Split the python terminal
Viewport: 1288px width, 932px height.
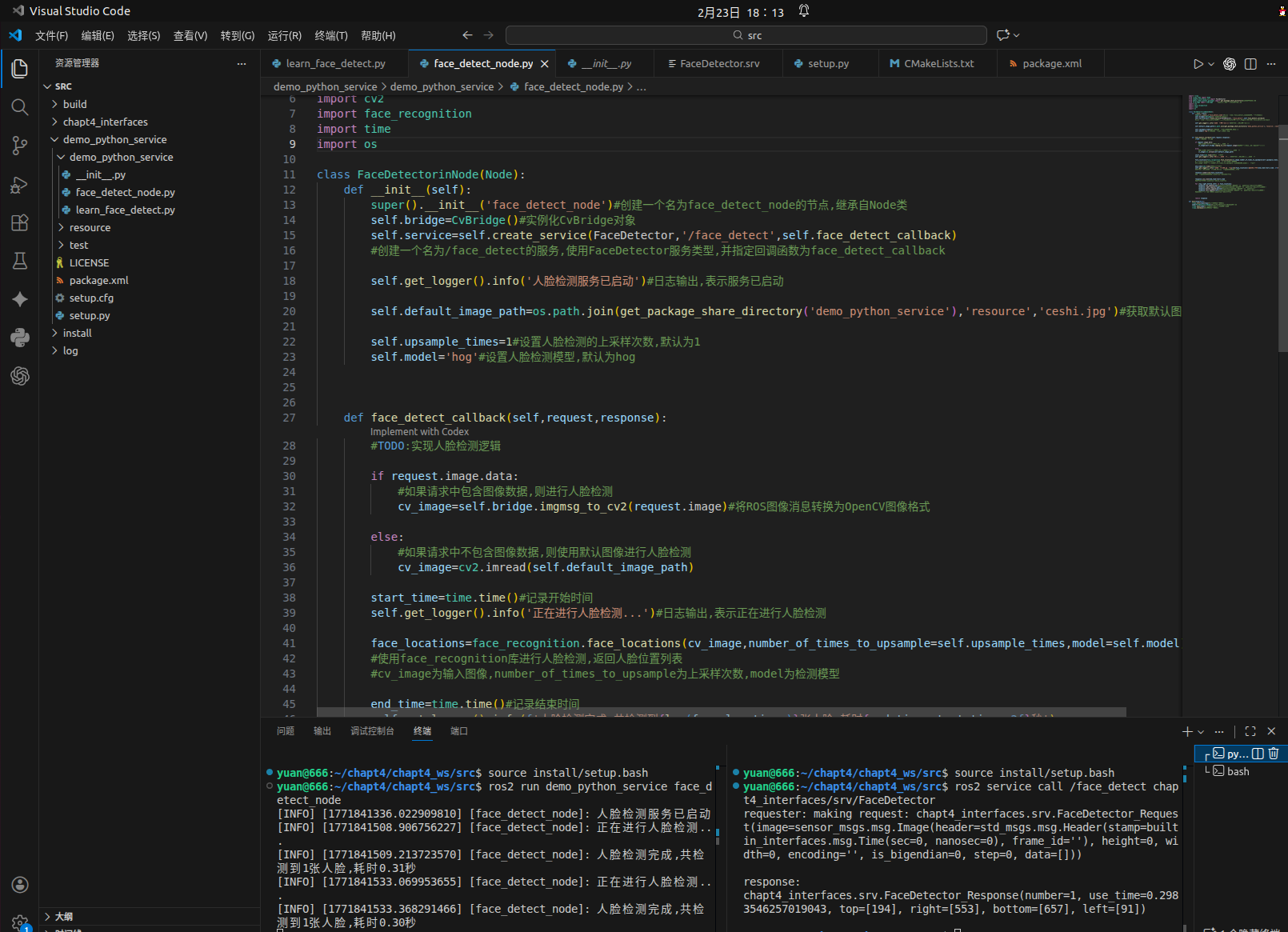(1258, 754)
